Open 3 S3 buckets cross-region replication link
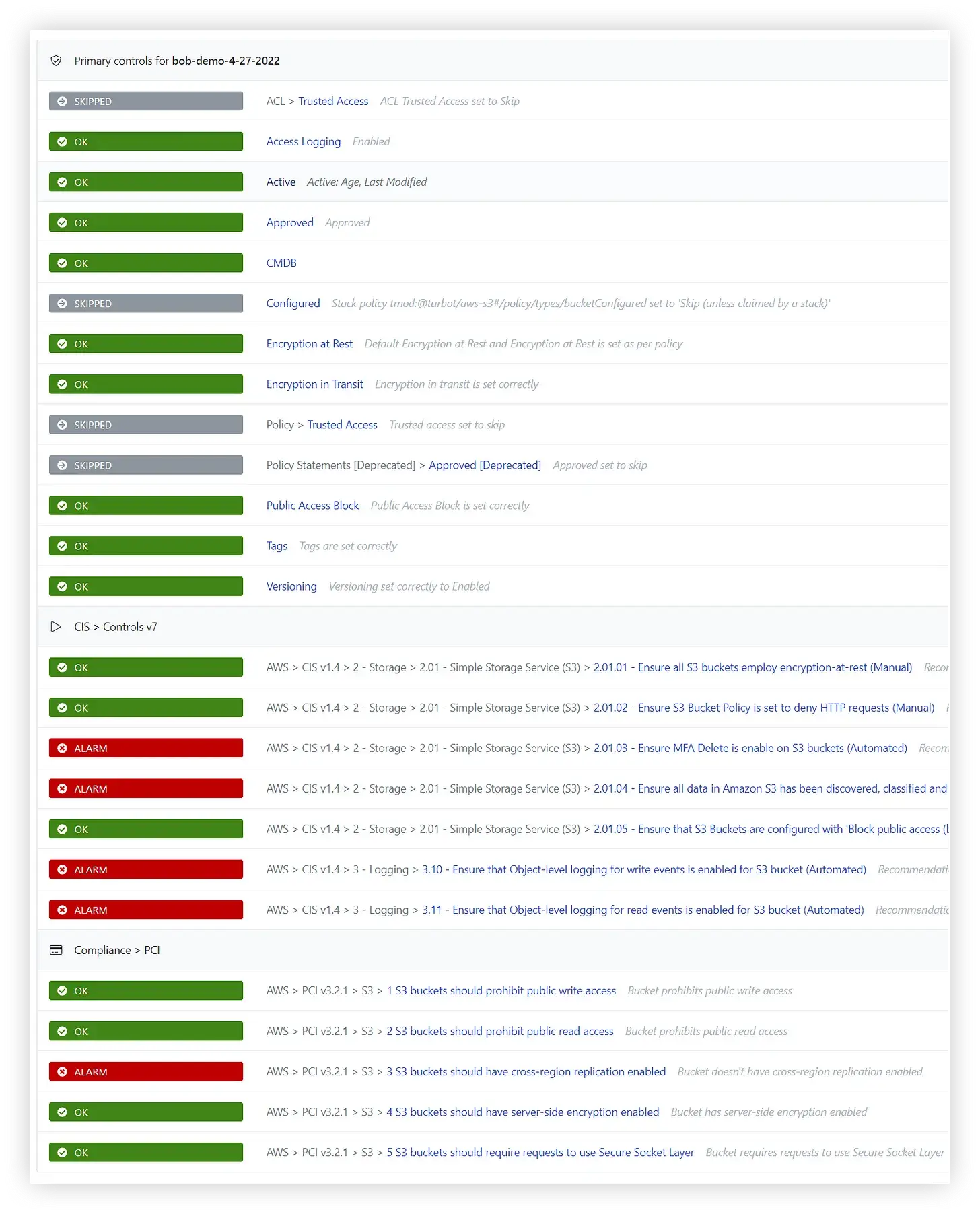 (x=526, y=1071)
